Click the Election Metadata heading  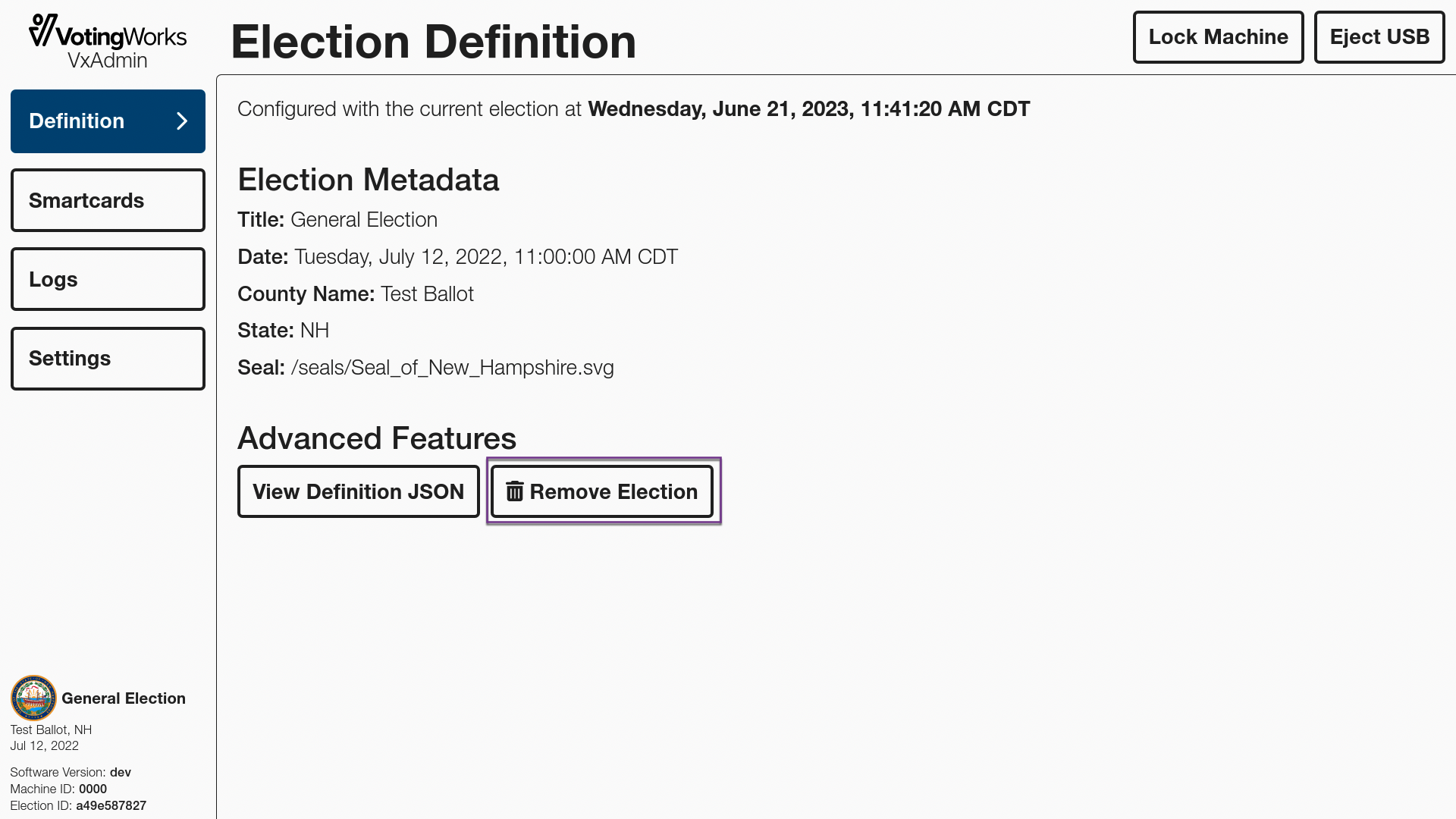tap(368, 180)
